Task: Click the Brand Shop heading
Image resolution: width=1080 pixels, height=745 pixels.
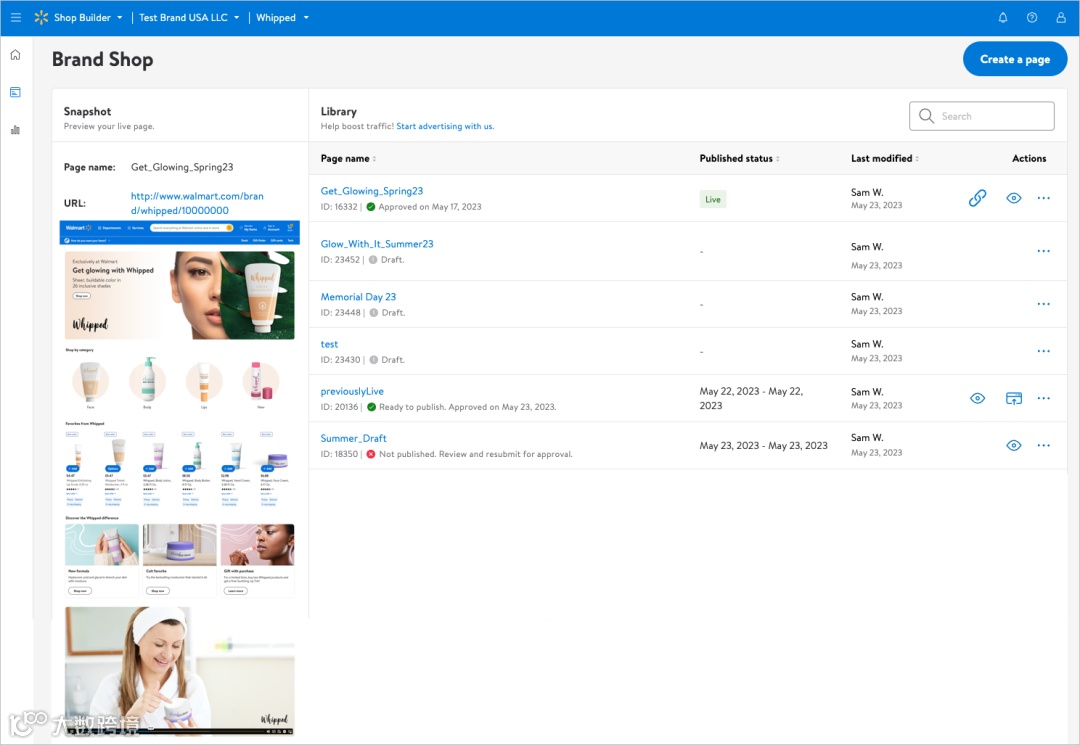Action: coord(103,59)
